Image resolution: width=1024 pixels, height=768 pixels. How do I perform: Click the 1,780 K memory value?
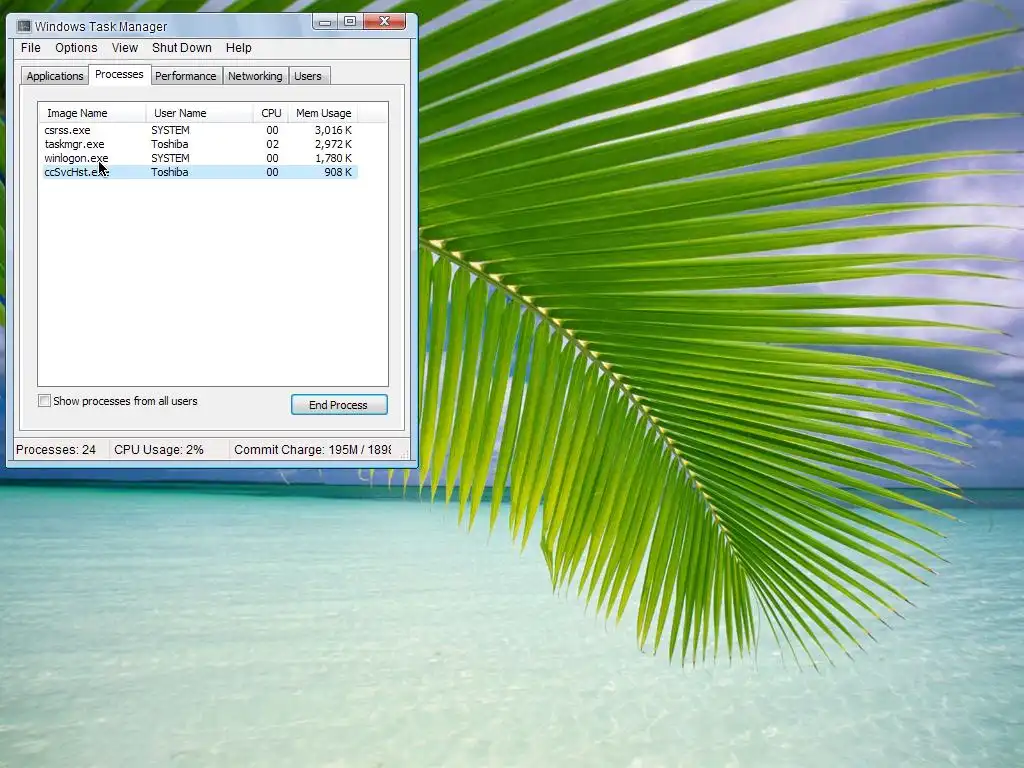333,158
